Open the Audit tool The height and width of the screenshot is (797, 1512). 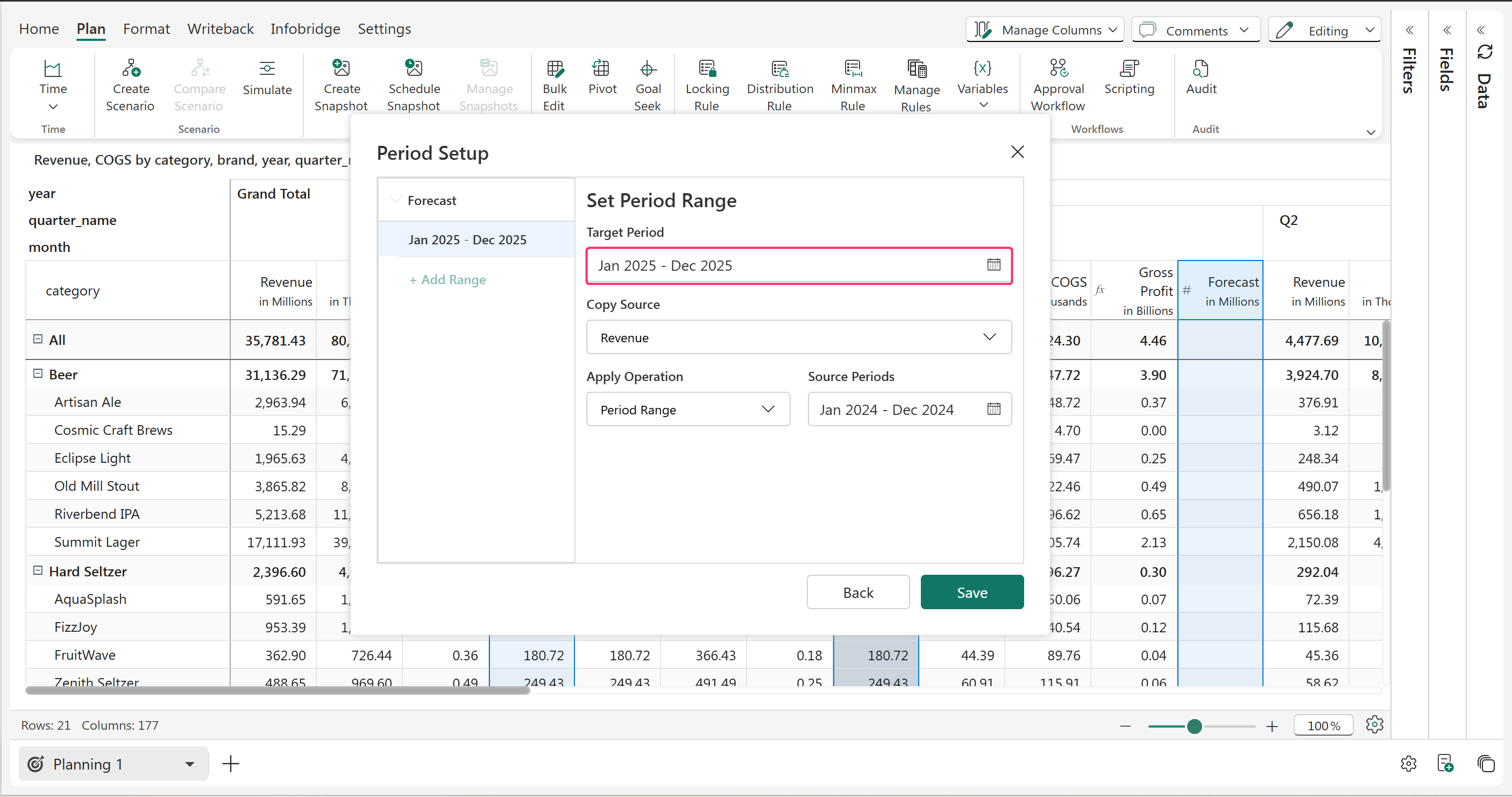coord(1201,69)
